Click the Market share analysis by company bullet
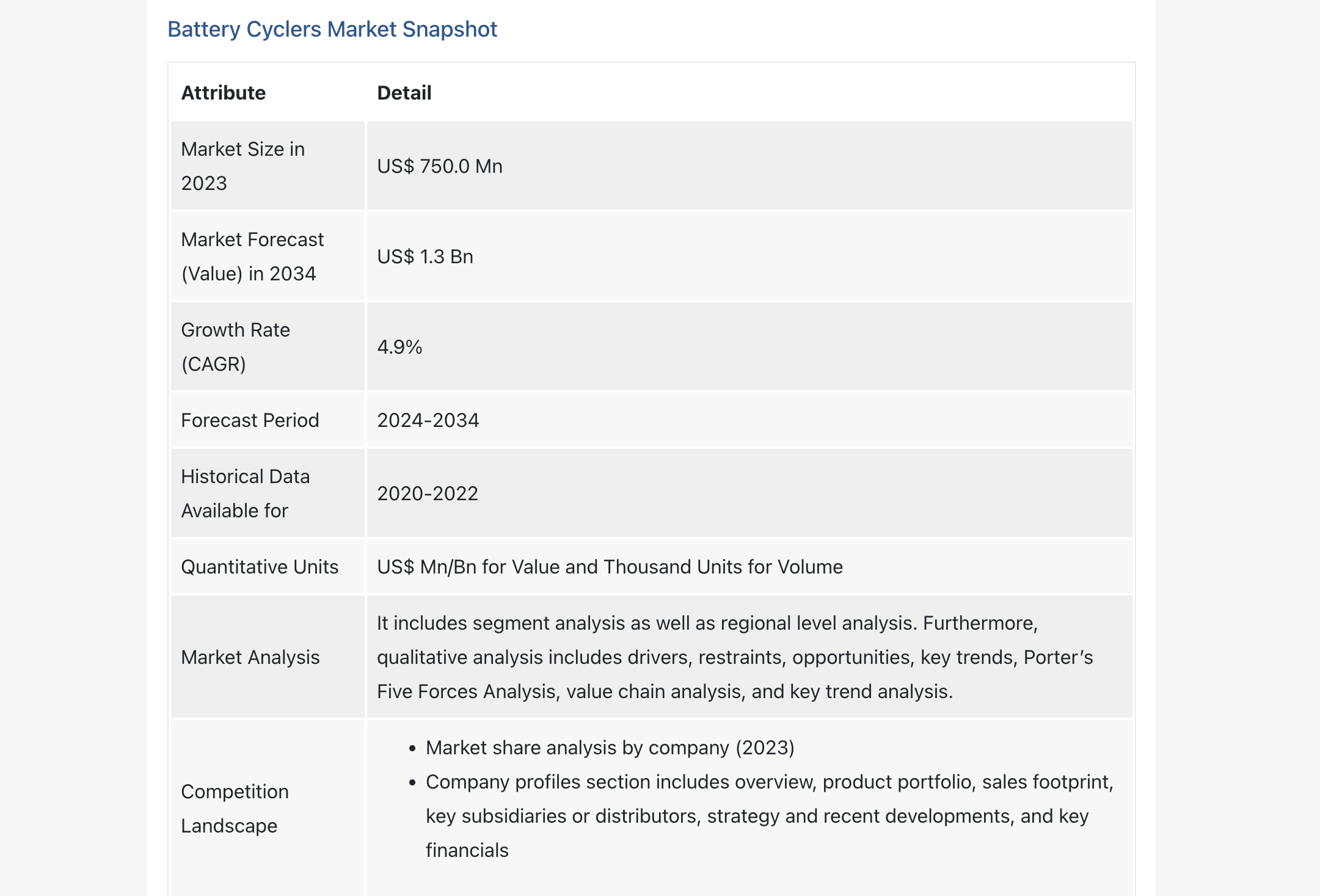1320x896 pixels. click(x=610, y=748)
